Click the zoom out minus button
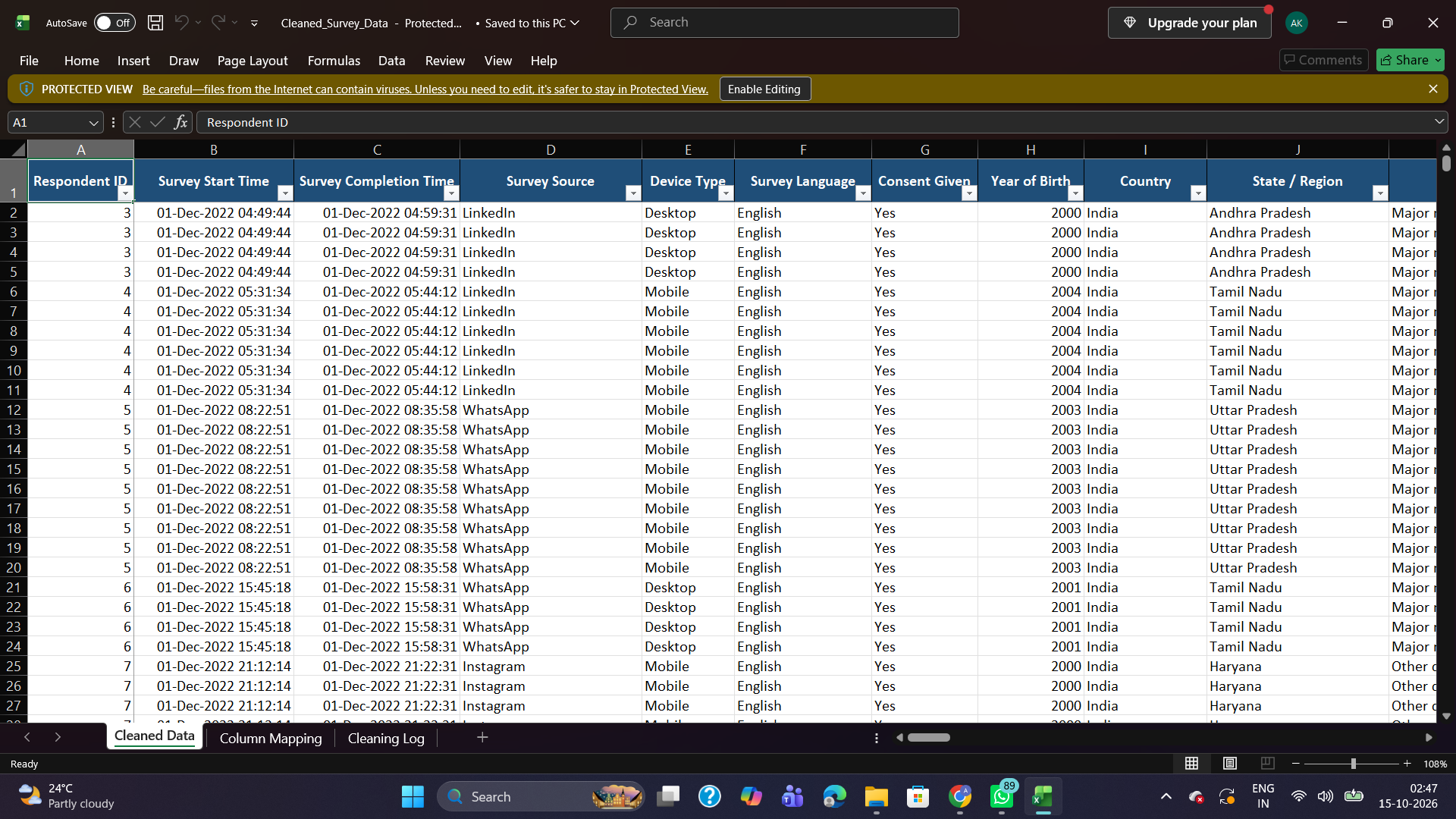This screenshot has height=819, width=1456. pyautogui.click(x=1296, y=764)
